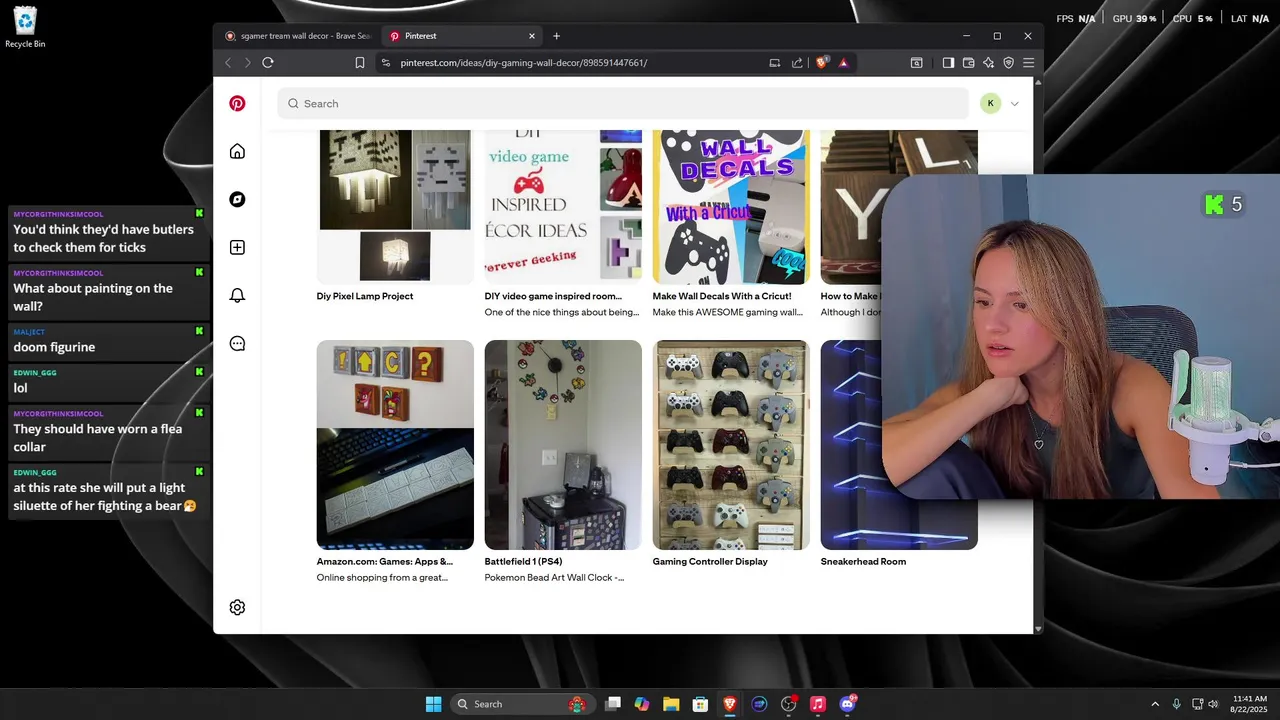Click the Windows taskbar search box
This screenshot has height=720, width=1280.
[x=523, y=704]
